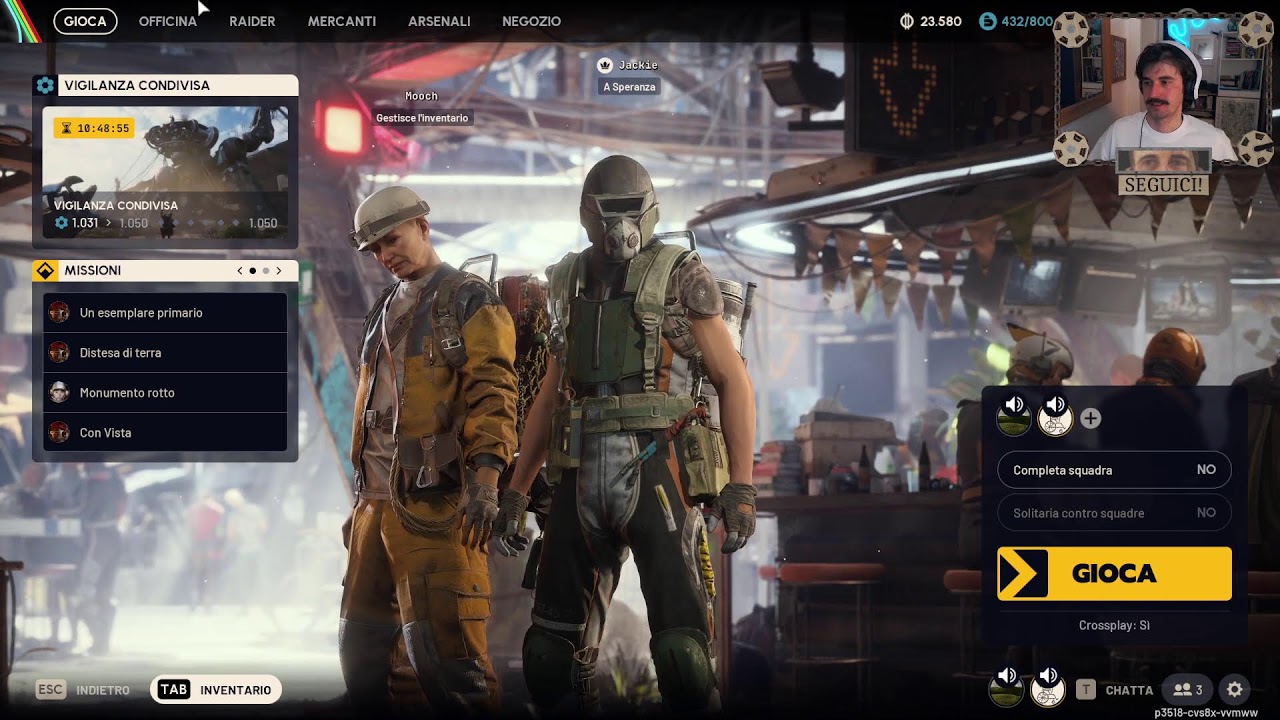Click the gear icon on Vigilanza Condivisa header
The height and width of the screenshot is (720, 1280).
click(45, 85)
